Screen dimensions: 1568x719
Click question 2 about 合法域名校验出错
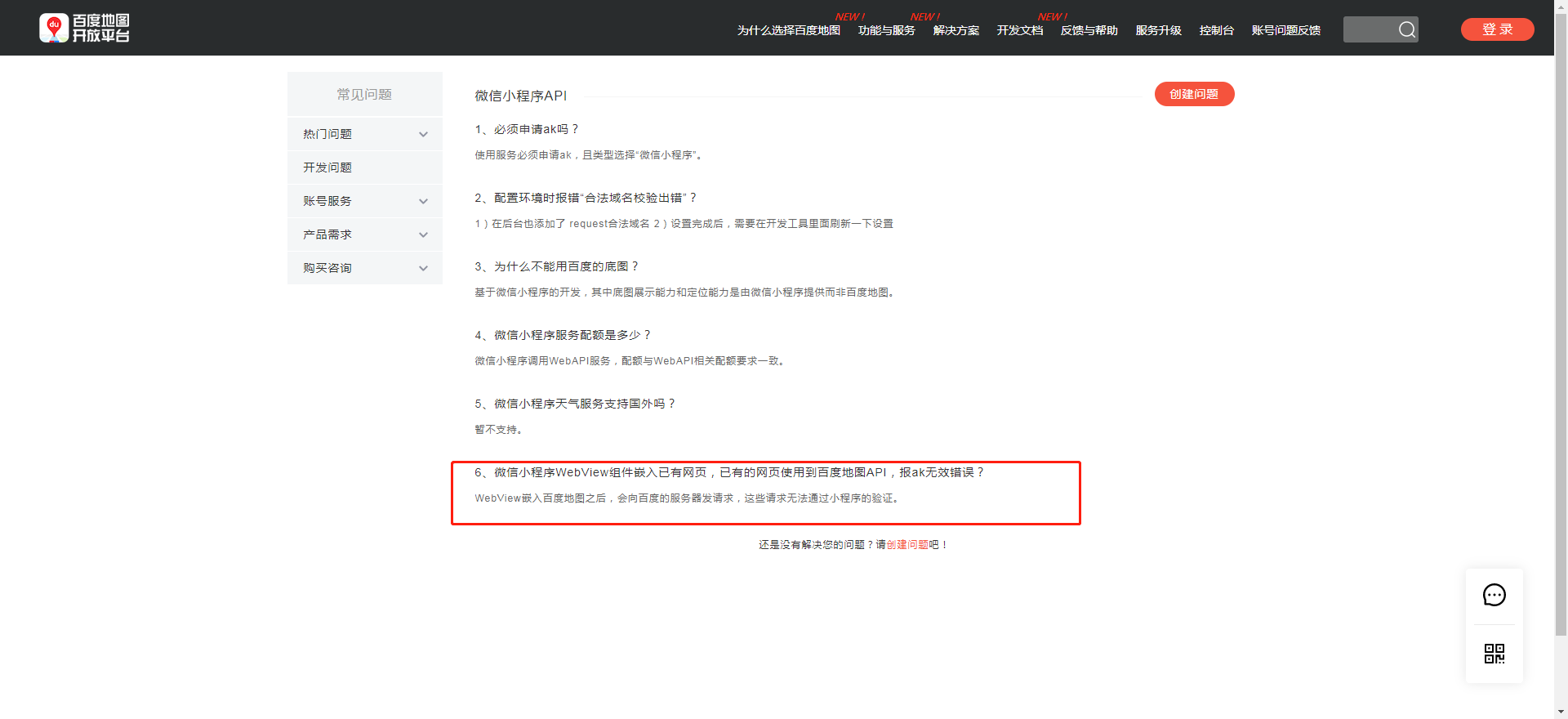[x=586, y=198]
